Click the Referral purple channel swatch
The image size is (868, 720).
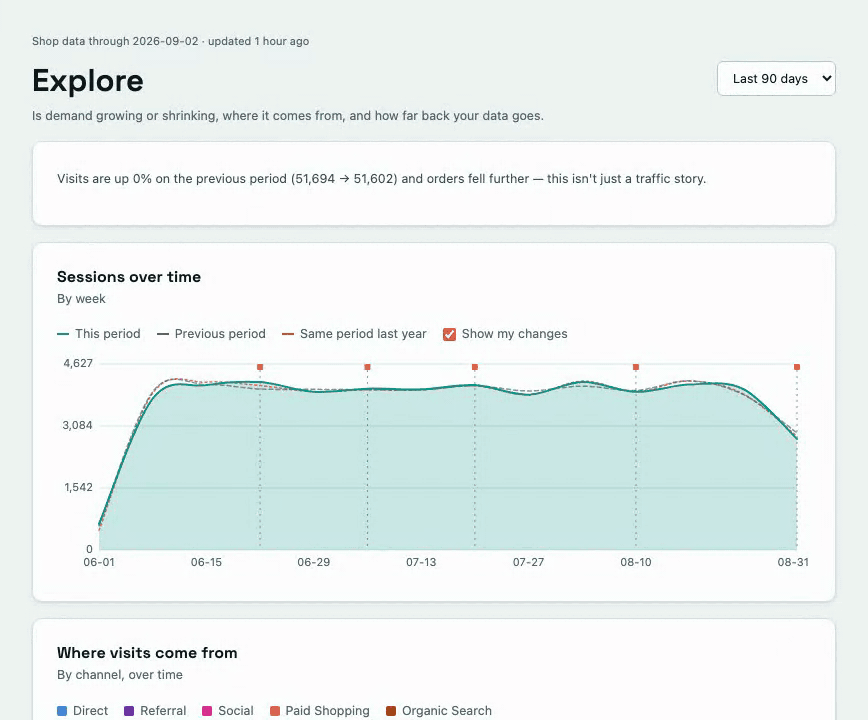129,711
